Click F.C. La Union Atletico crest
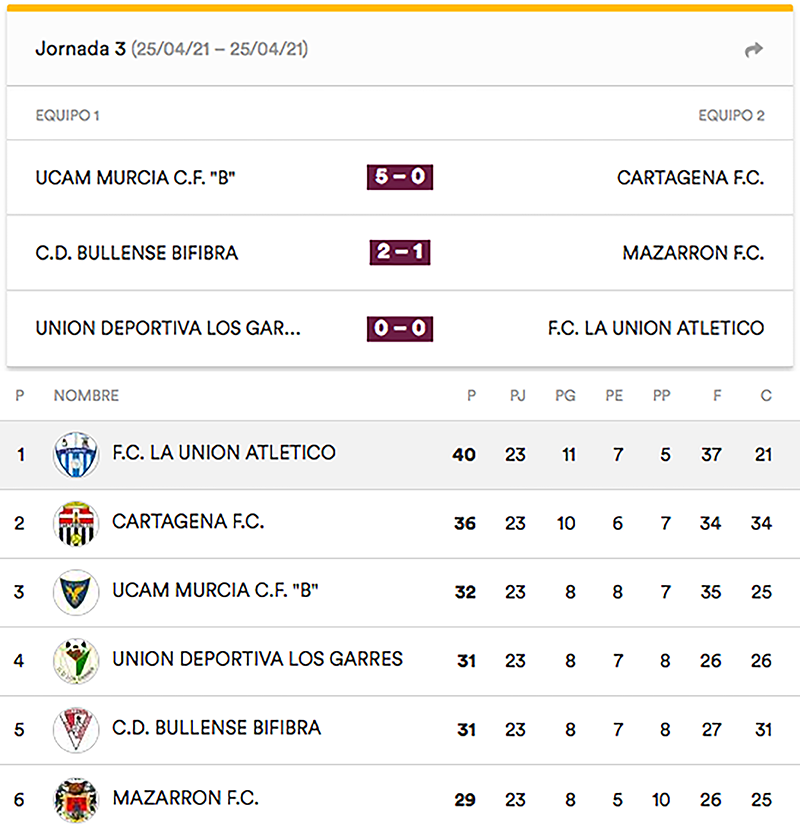The image size is (800, 834). 76,455
